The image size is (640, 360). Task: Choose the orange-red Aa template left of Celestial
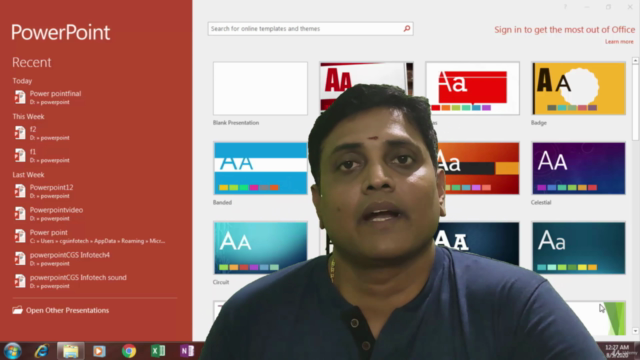478,168
